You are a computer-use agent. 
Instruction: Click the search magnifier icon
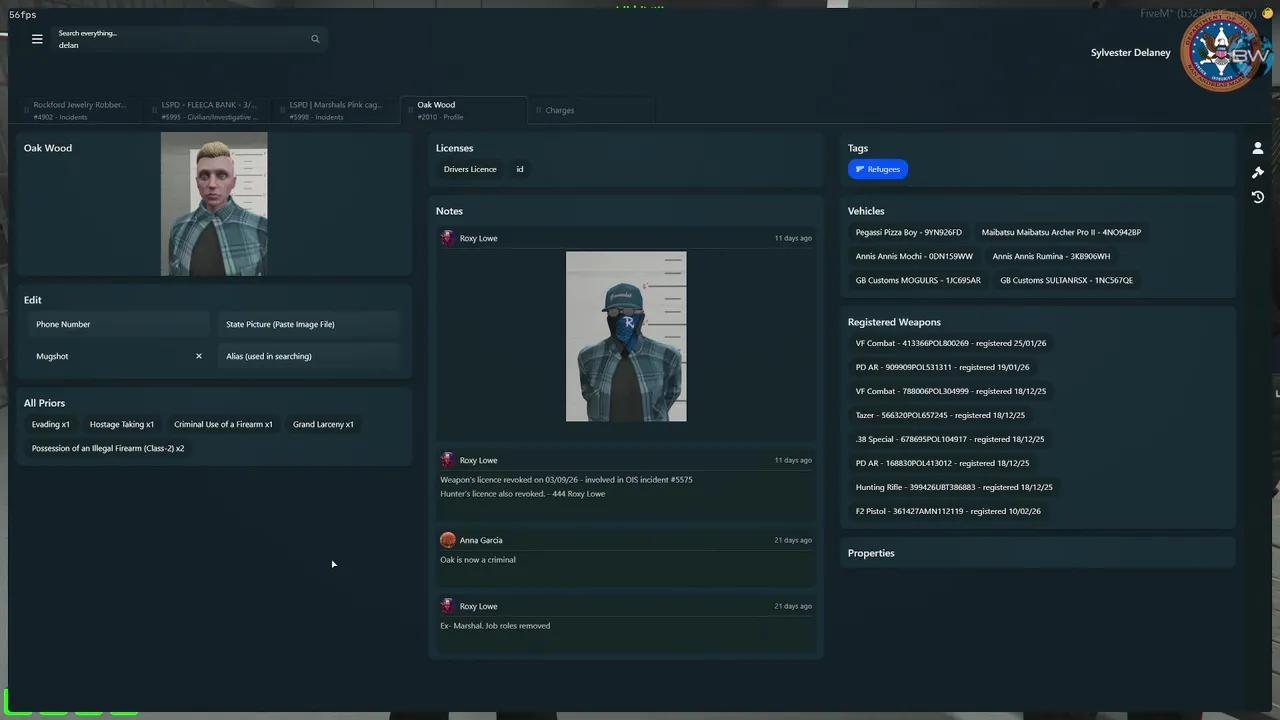click(315, 39)
